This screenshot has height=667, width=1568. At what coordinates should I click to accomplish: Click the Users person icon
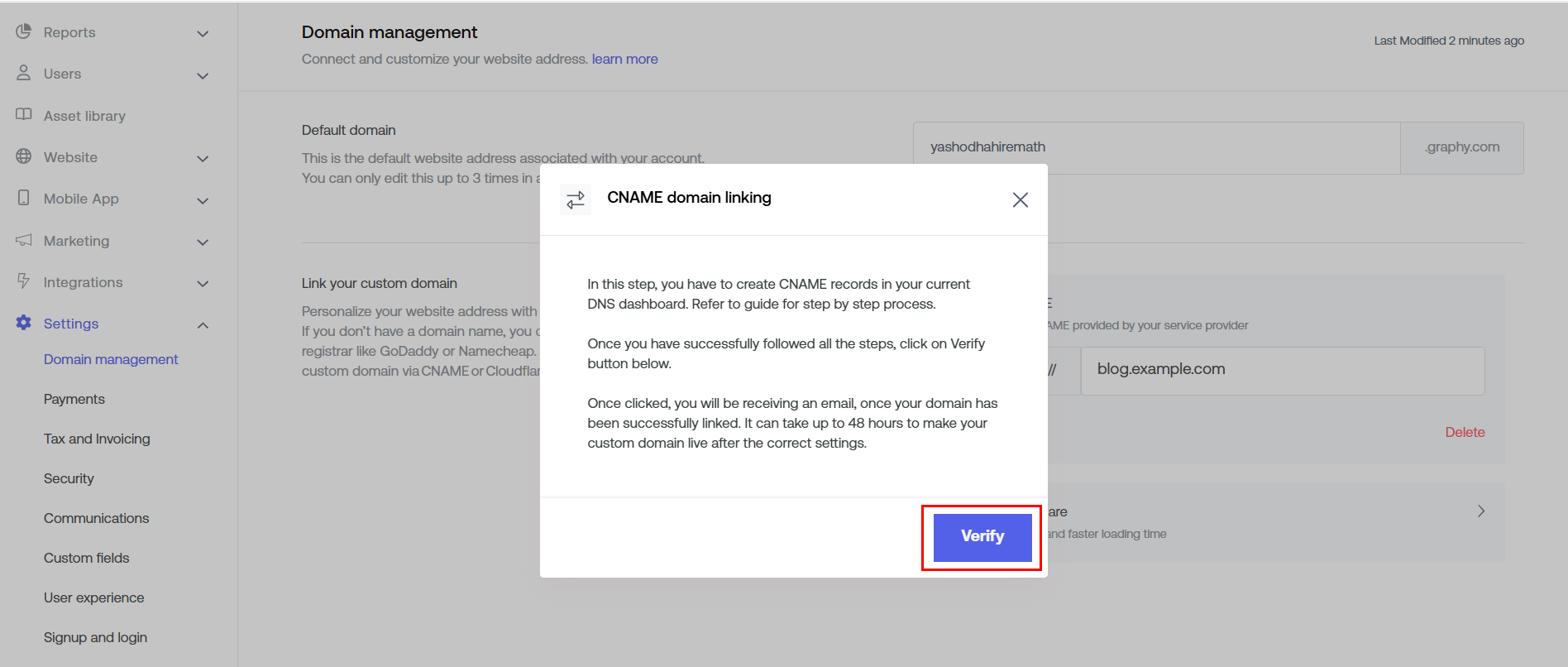[23, 73]
